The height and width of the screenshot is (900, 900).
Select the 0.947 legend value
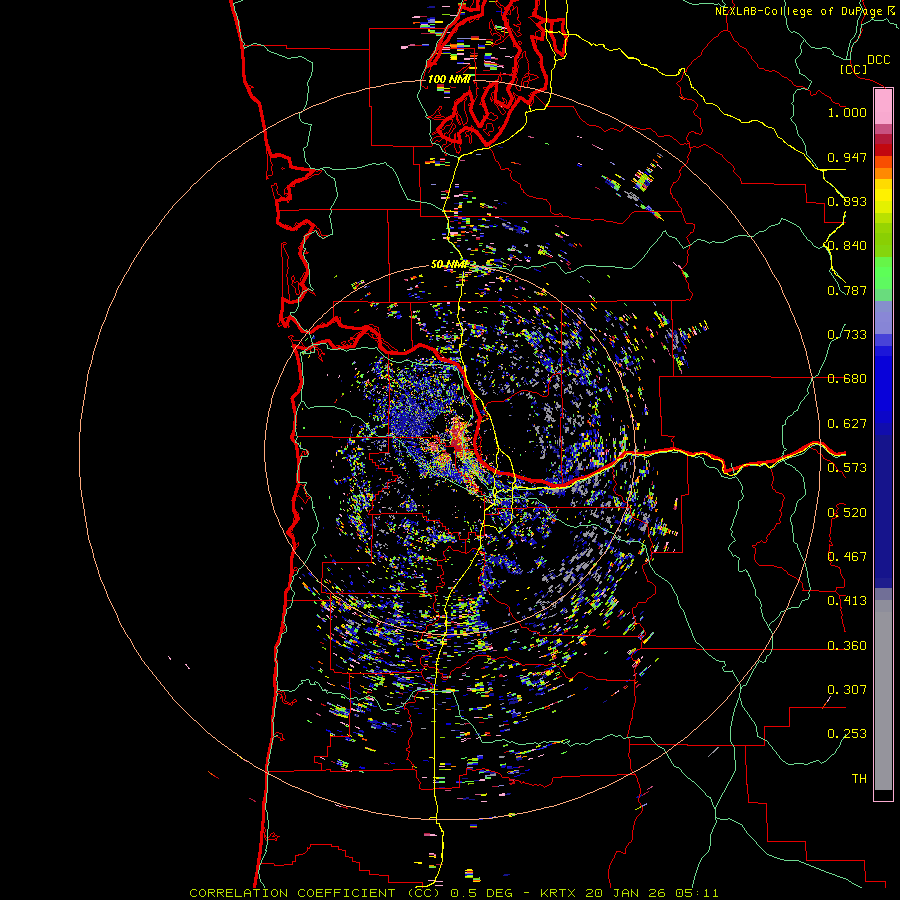coord(847,157)
